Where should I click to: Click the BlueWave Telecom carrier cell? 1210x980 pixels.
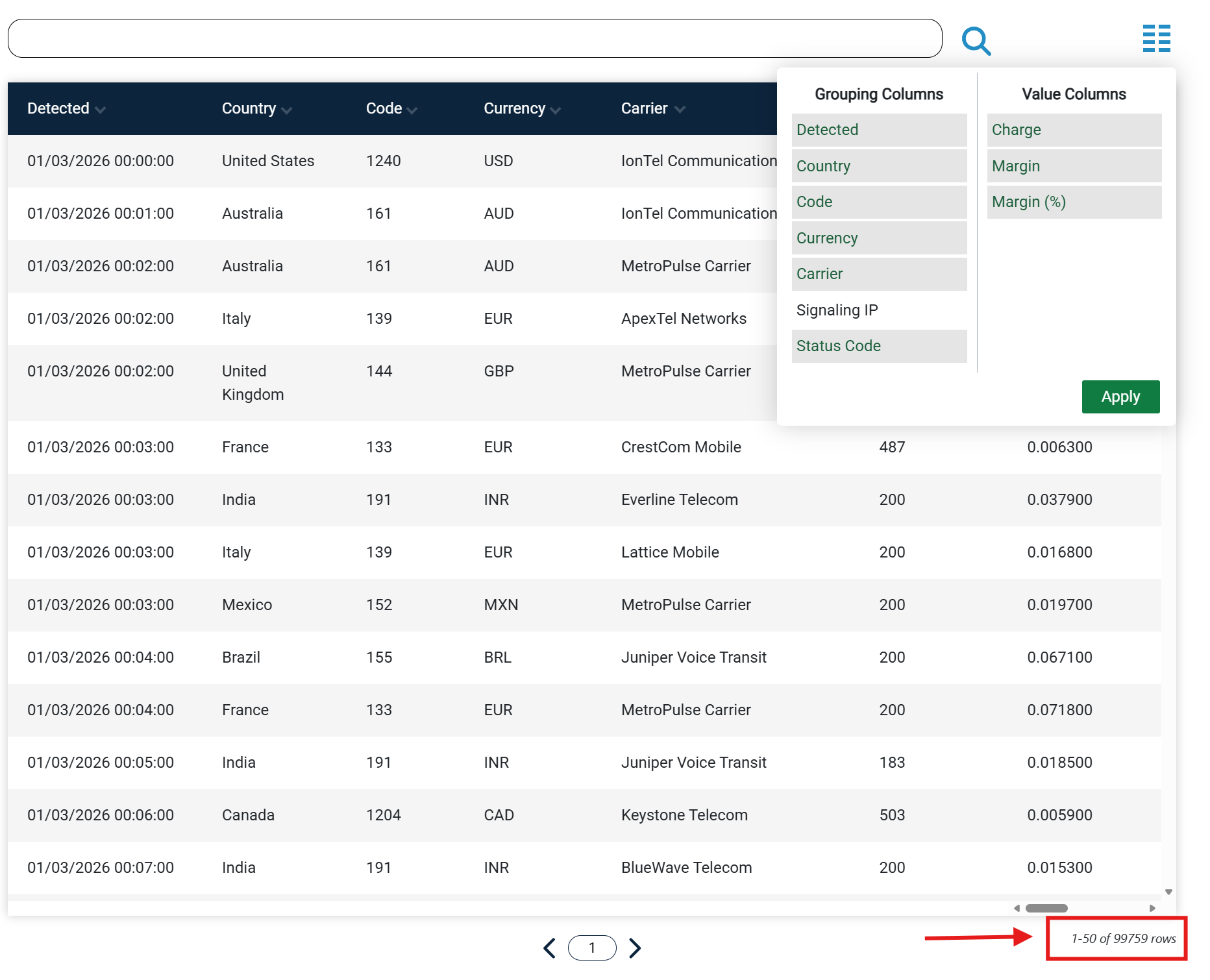tap(686, 868)
